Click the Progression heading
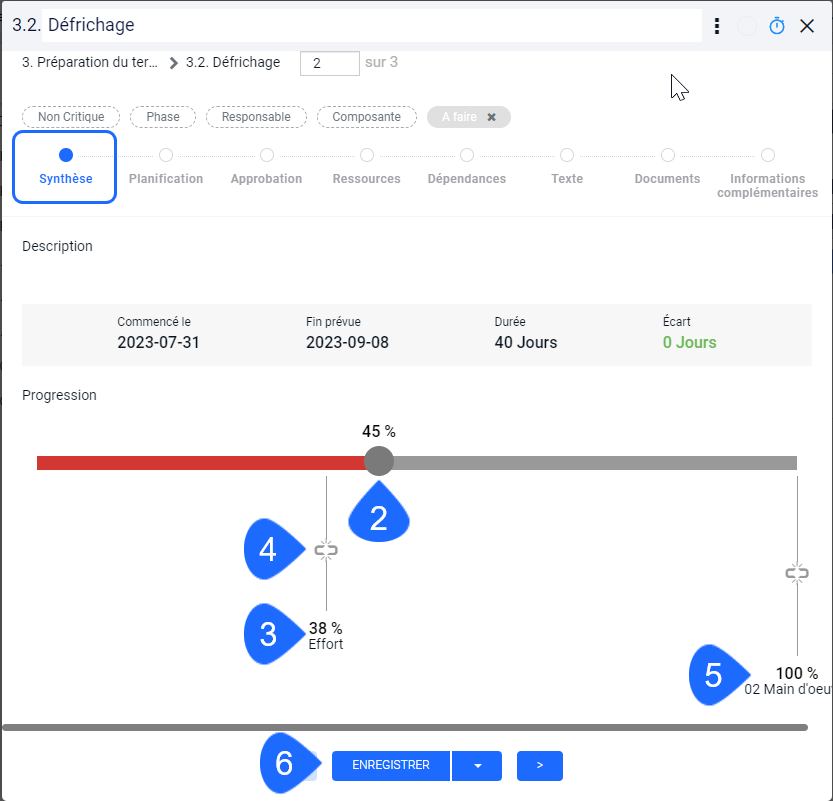The image size is (833, 801). pyautogui.click(x=60, y=395)
